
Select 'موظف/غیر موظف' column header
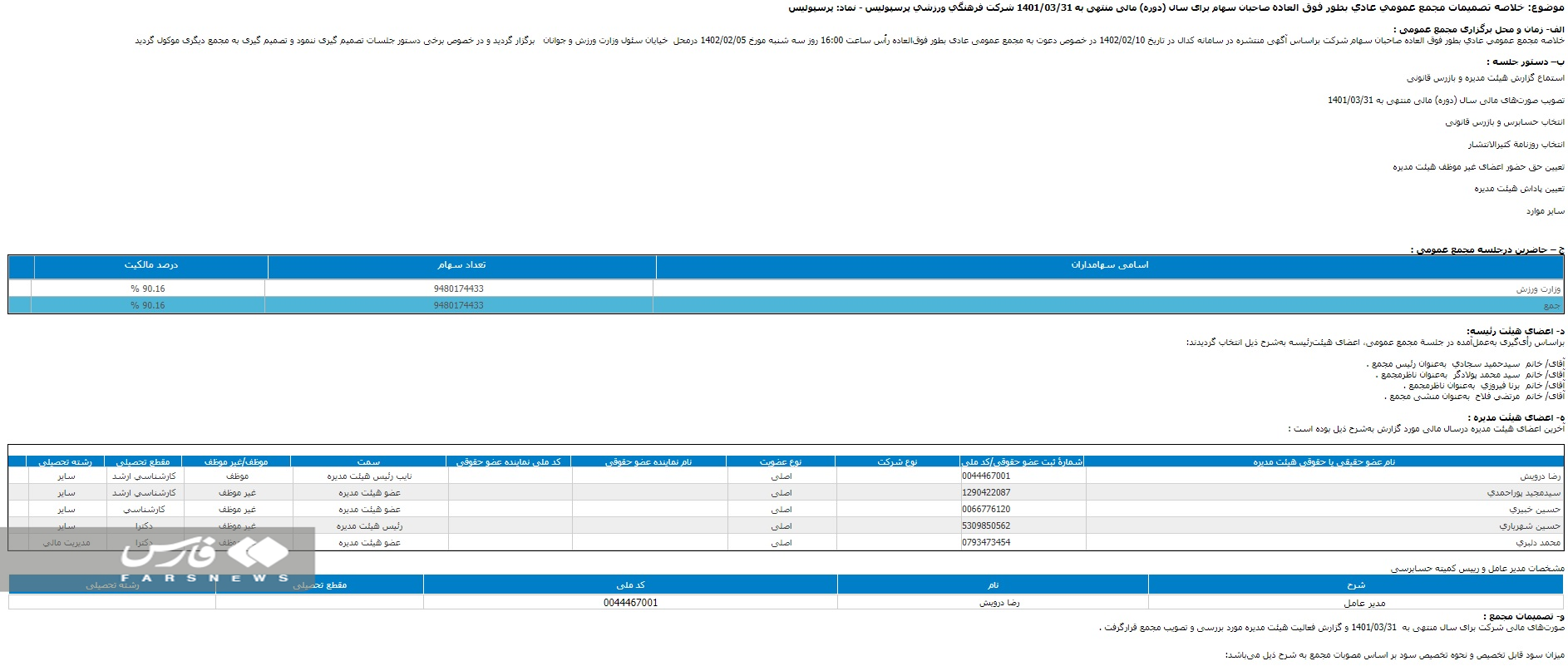(x=235, y=461)
